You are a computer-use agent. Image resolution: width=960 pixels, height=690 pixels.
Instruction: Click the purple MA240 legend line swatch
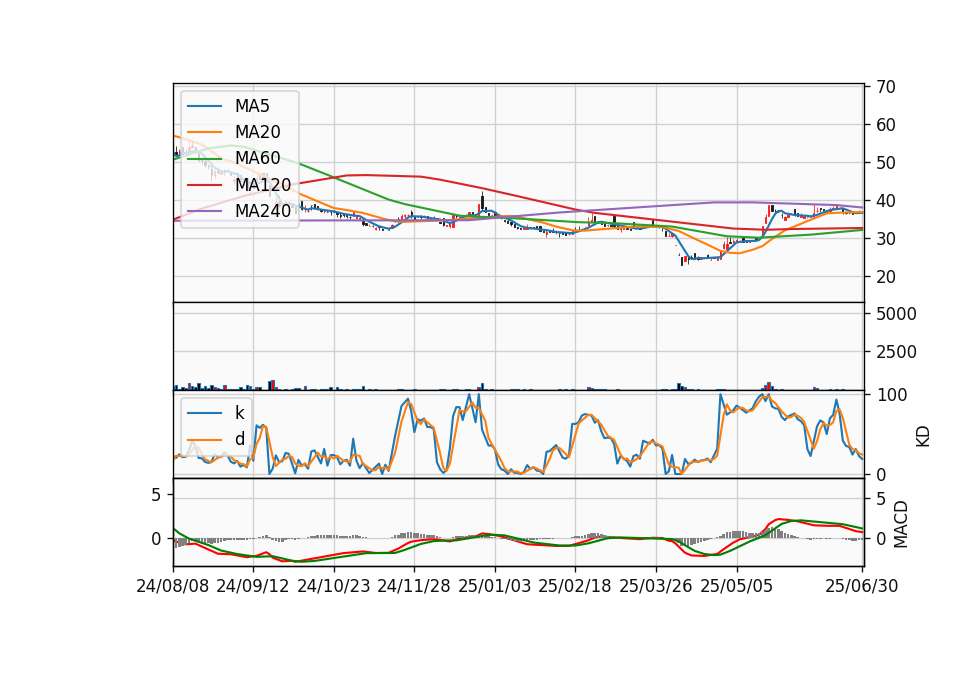coord(204,211)
